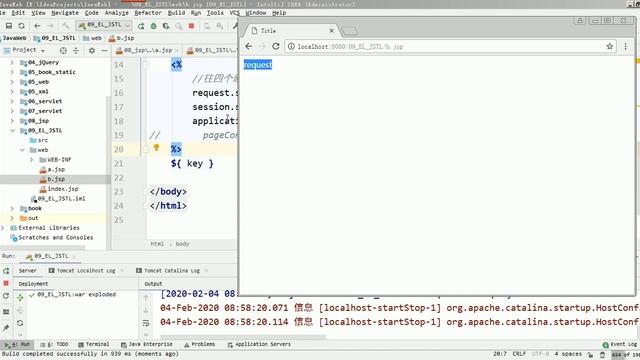Click the Run with Coverage icon

166,26
